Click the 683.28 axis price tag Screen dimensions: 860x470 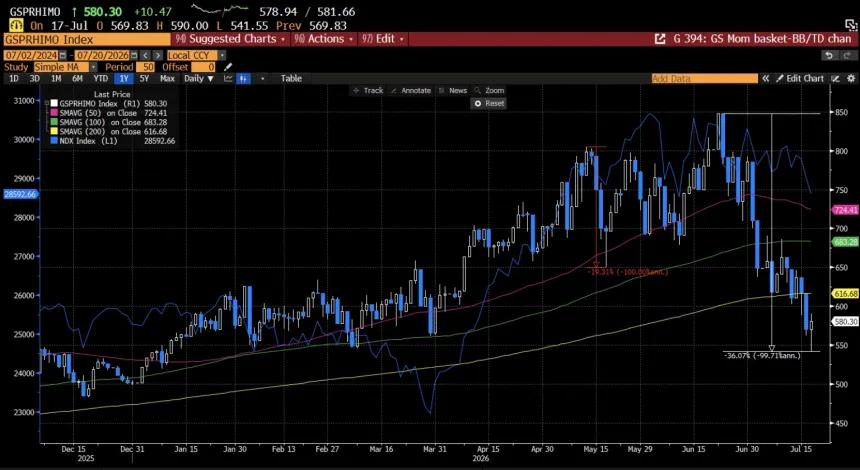[845, 242]
